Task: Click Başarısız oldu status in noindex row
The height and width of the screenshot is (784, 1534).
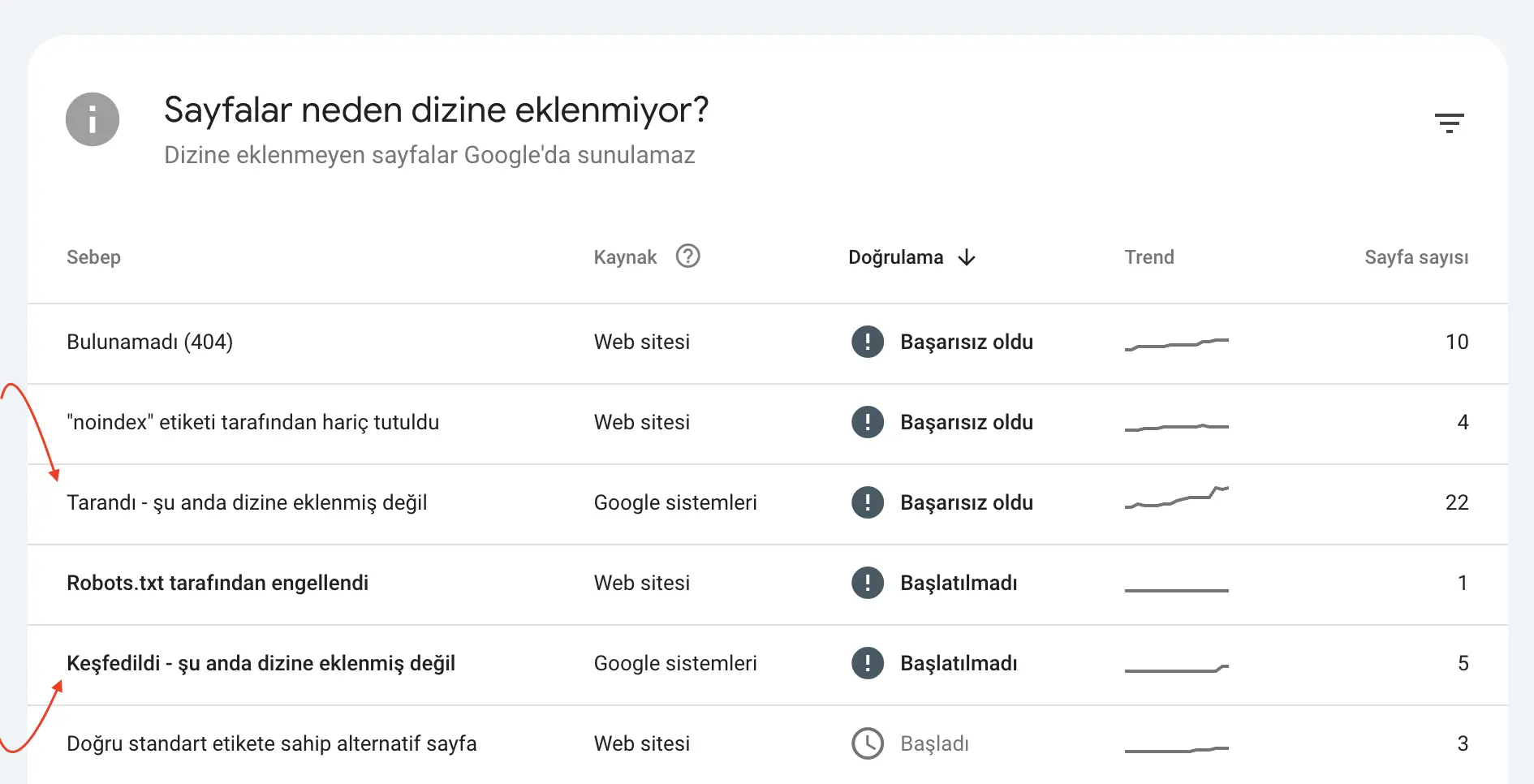Action: click(x=967, y=422)
